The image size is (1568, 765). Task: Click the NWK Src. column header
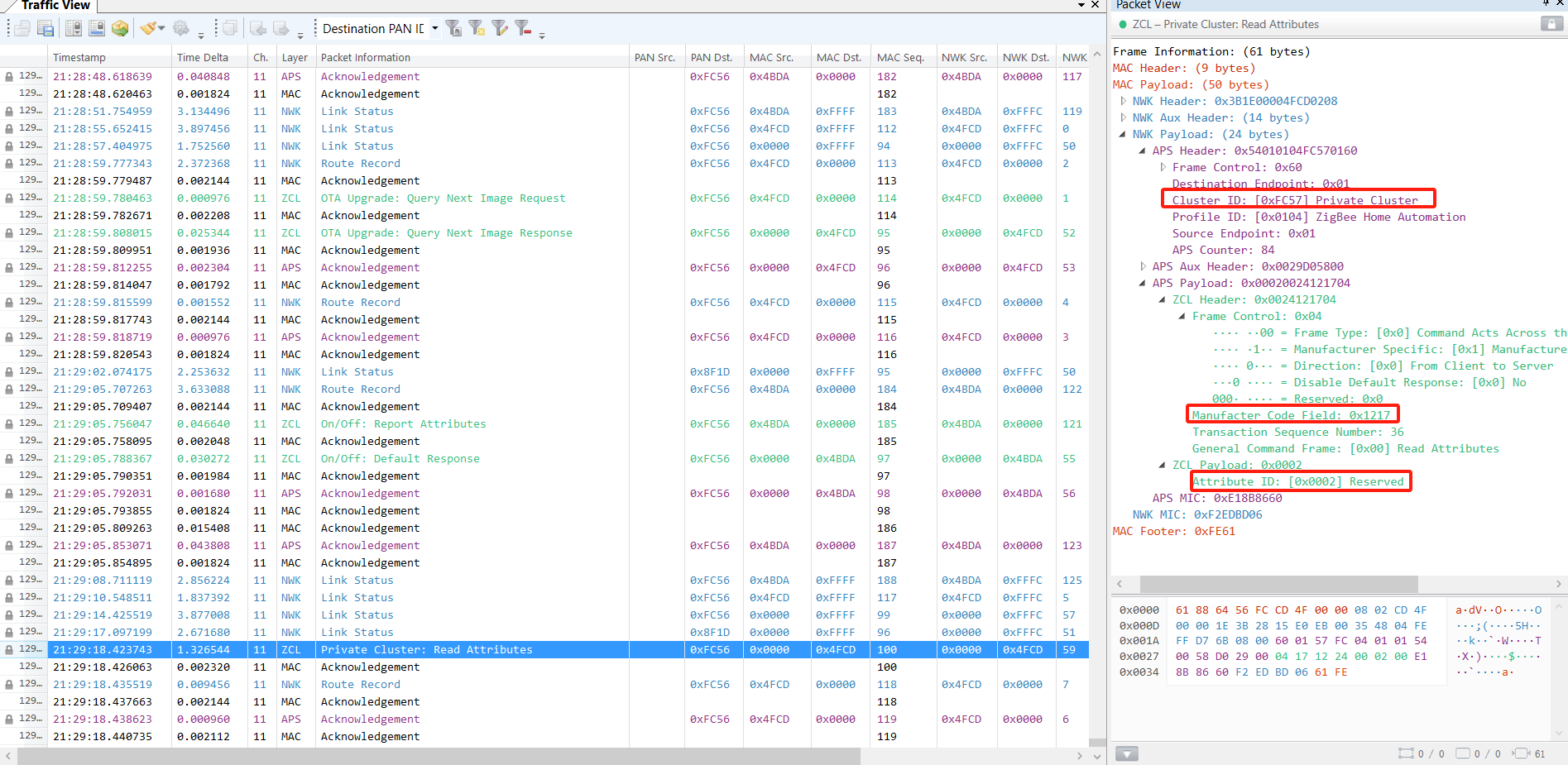[965, 57]
